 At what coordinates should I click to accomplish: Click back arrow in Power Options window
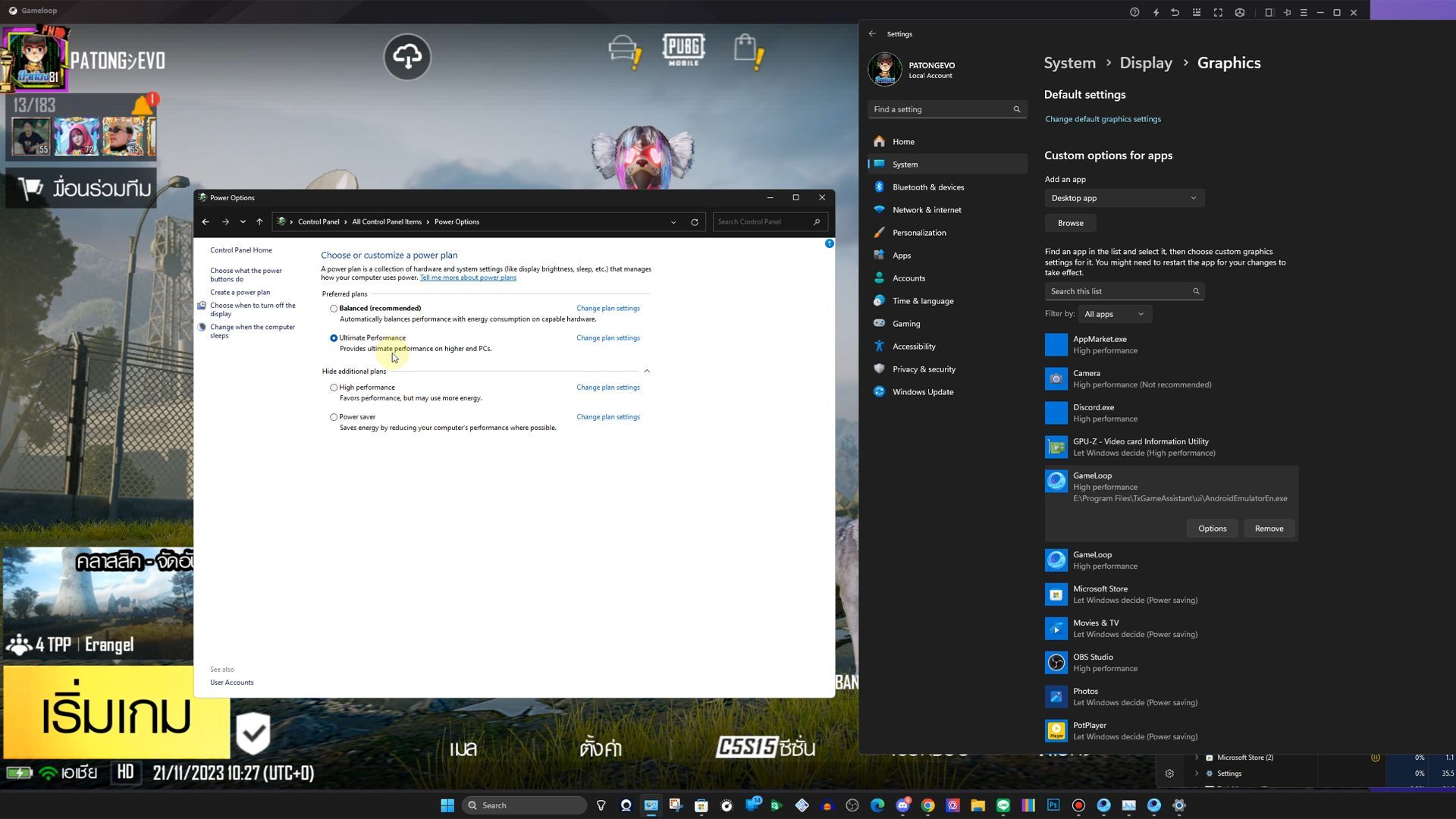[206, 221]
